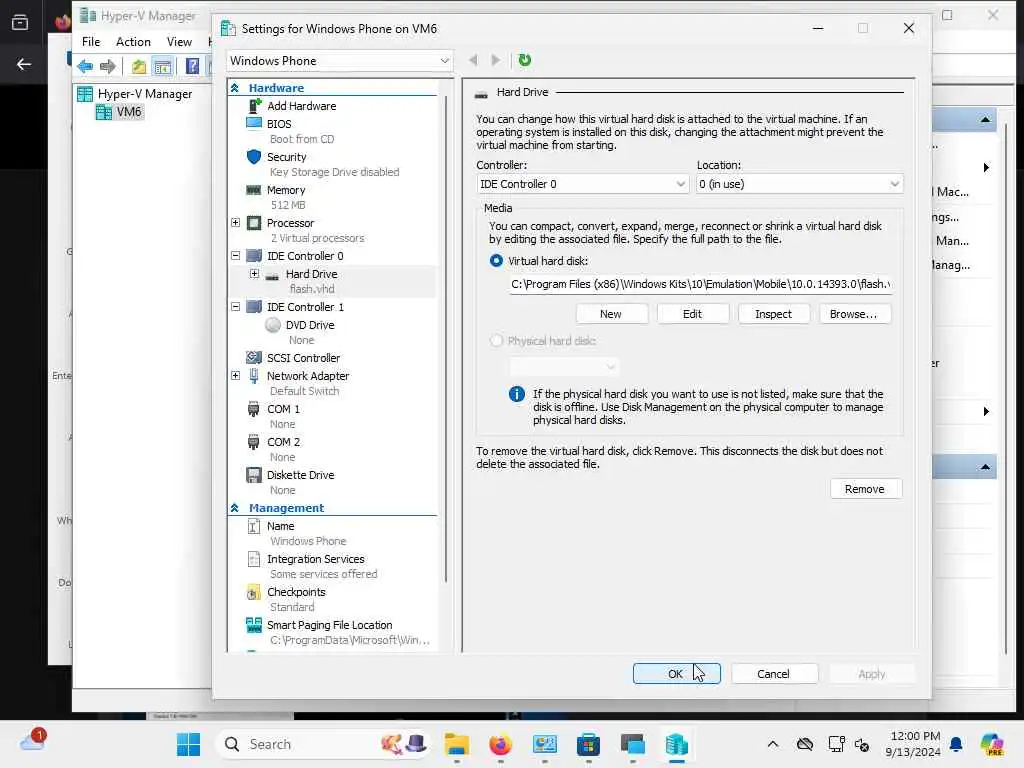Click the hardware list vertical scrollbar
Image resolution: width=1024 pixels, height=768 pixels.
tap(446, 340)
